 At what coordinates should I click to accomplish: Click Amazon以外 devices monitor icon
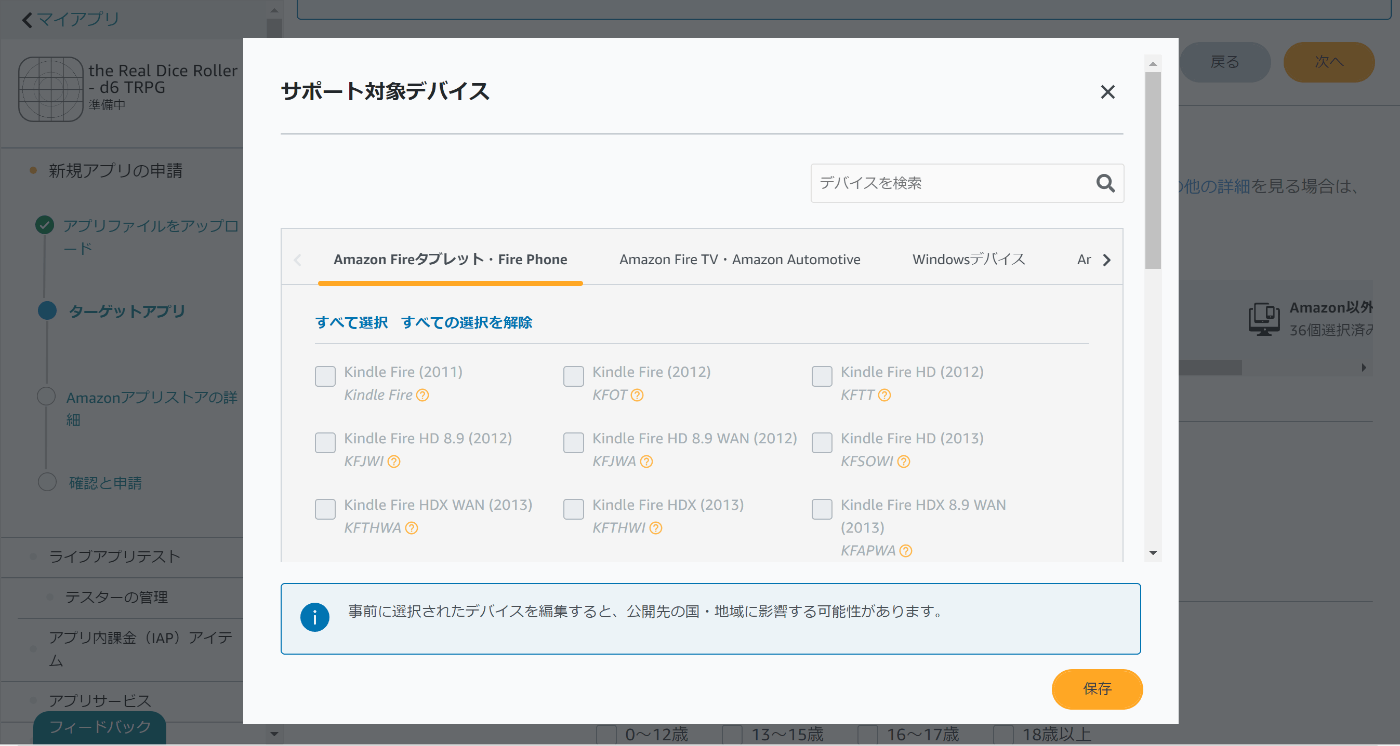1265,319
